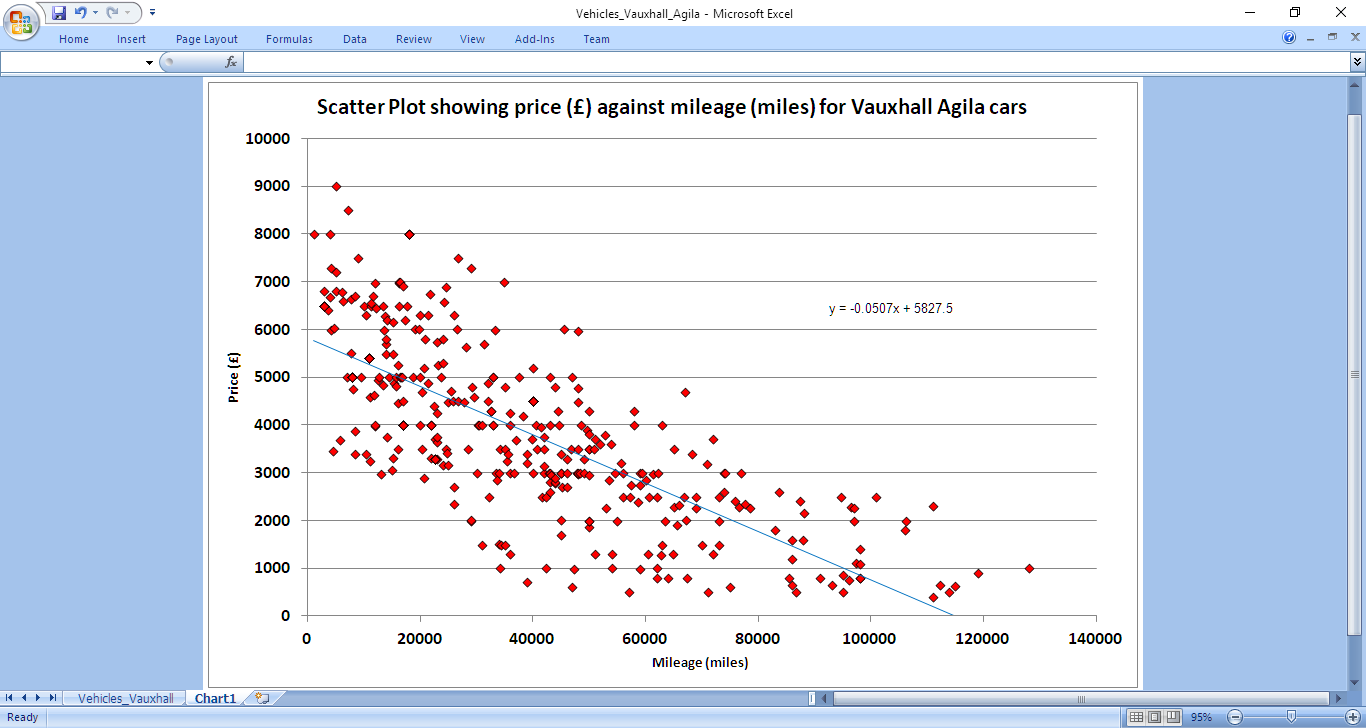Click the 95% zoom level button
The width and height of the screenshot is (1366, 728).
click(x=1201, y=717)
